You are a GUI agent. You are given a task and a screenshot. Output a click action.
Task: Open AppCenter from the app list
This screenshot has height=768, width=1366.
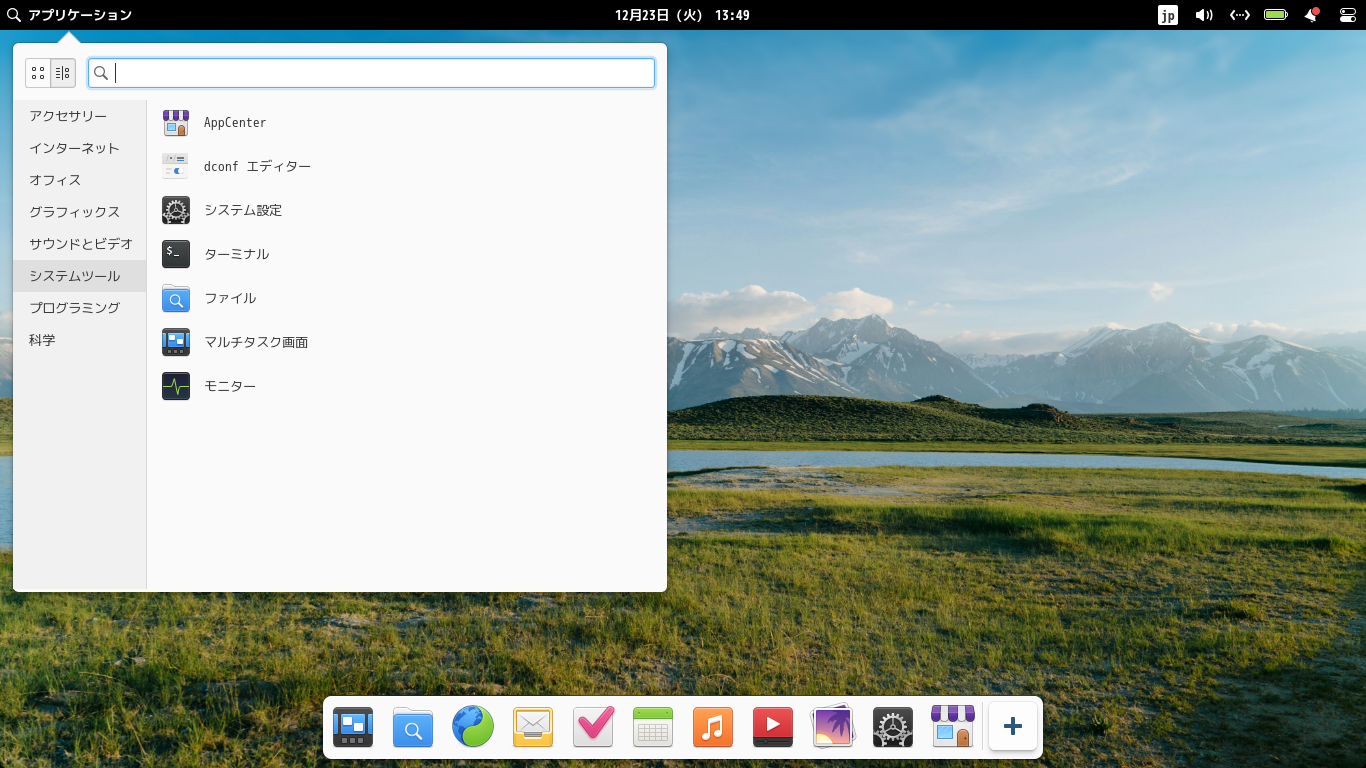pyautogui.click(x=234, y=122)
